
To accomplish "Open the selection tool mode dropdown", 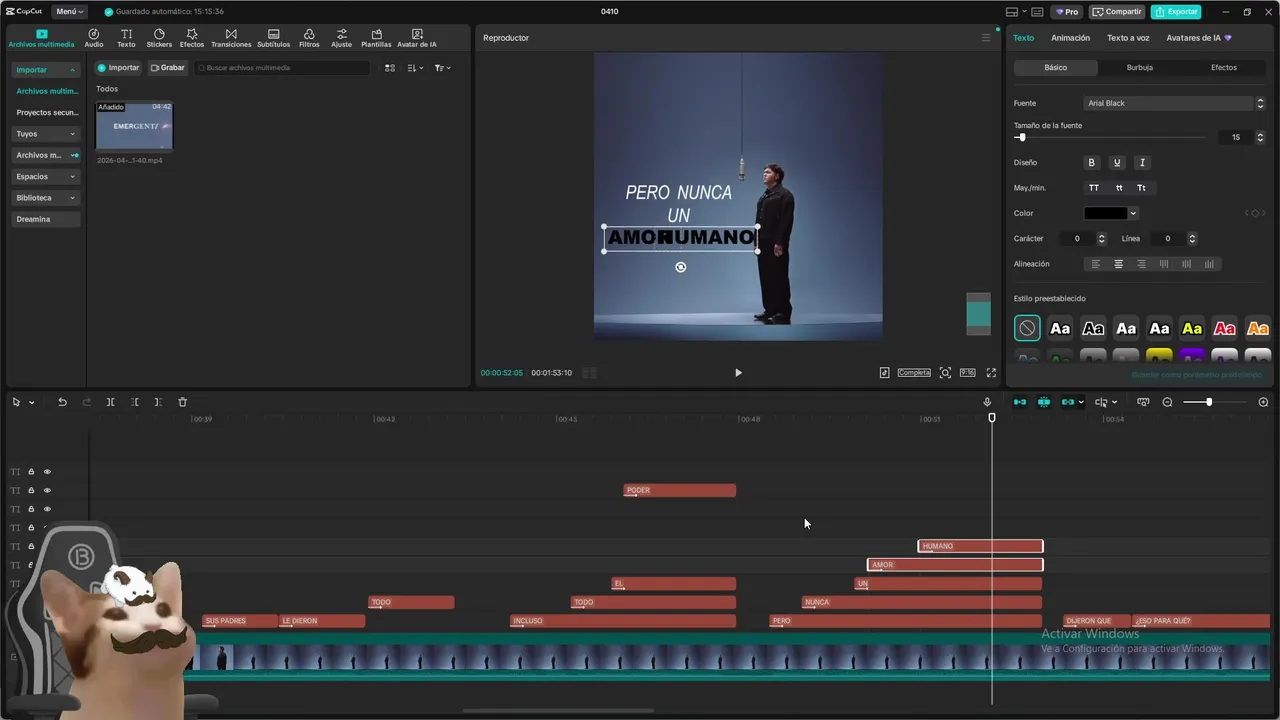I will coord(31,402).
